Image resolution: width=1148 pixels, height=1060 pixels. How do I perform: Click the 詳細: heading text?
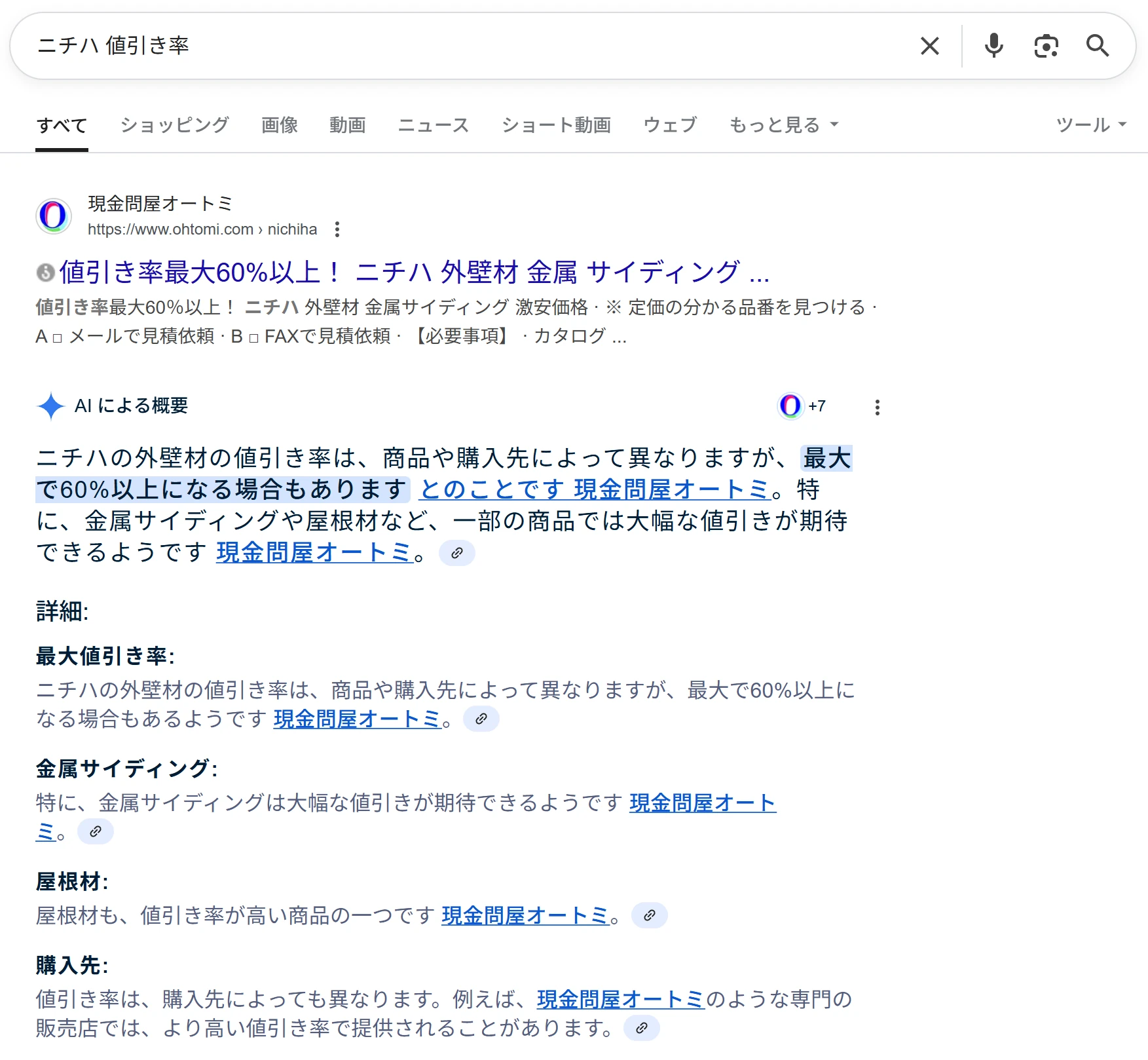(62, 611)
